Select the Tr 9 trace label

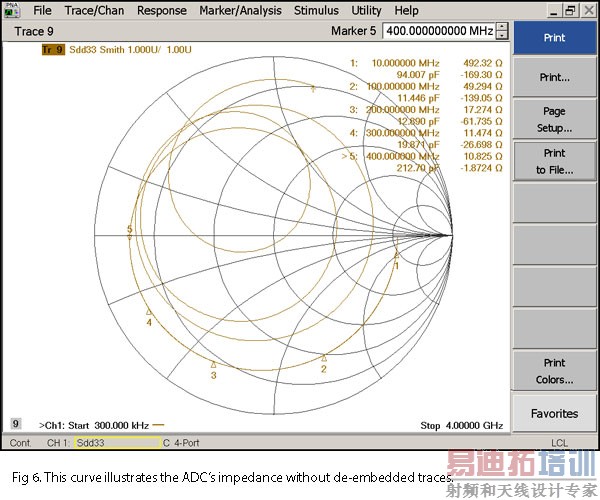coord(53,50)
